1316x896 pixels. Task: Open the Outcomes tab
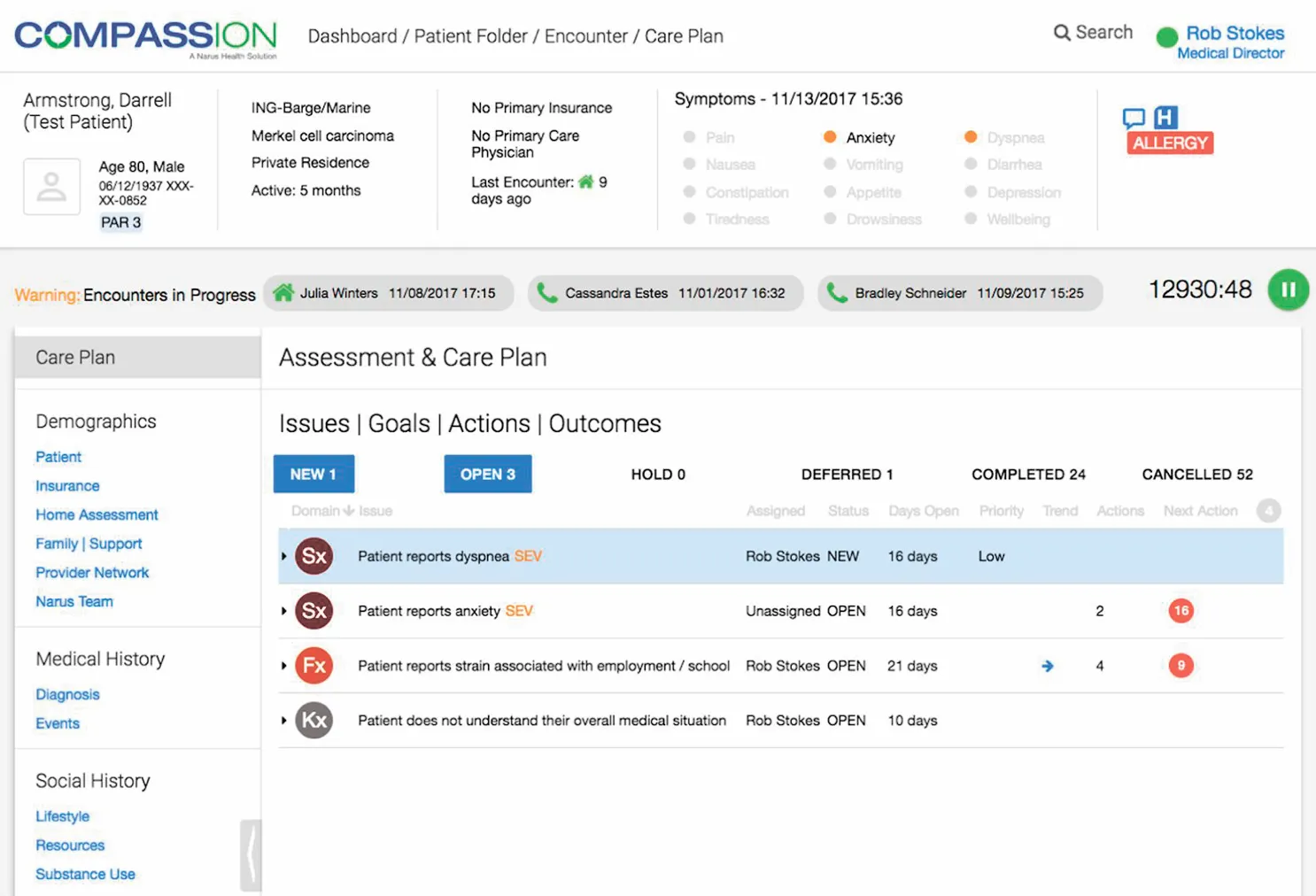tap(605, 423)
